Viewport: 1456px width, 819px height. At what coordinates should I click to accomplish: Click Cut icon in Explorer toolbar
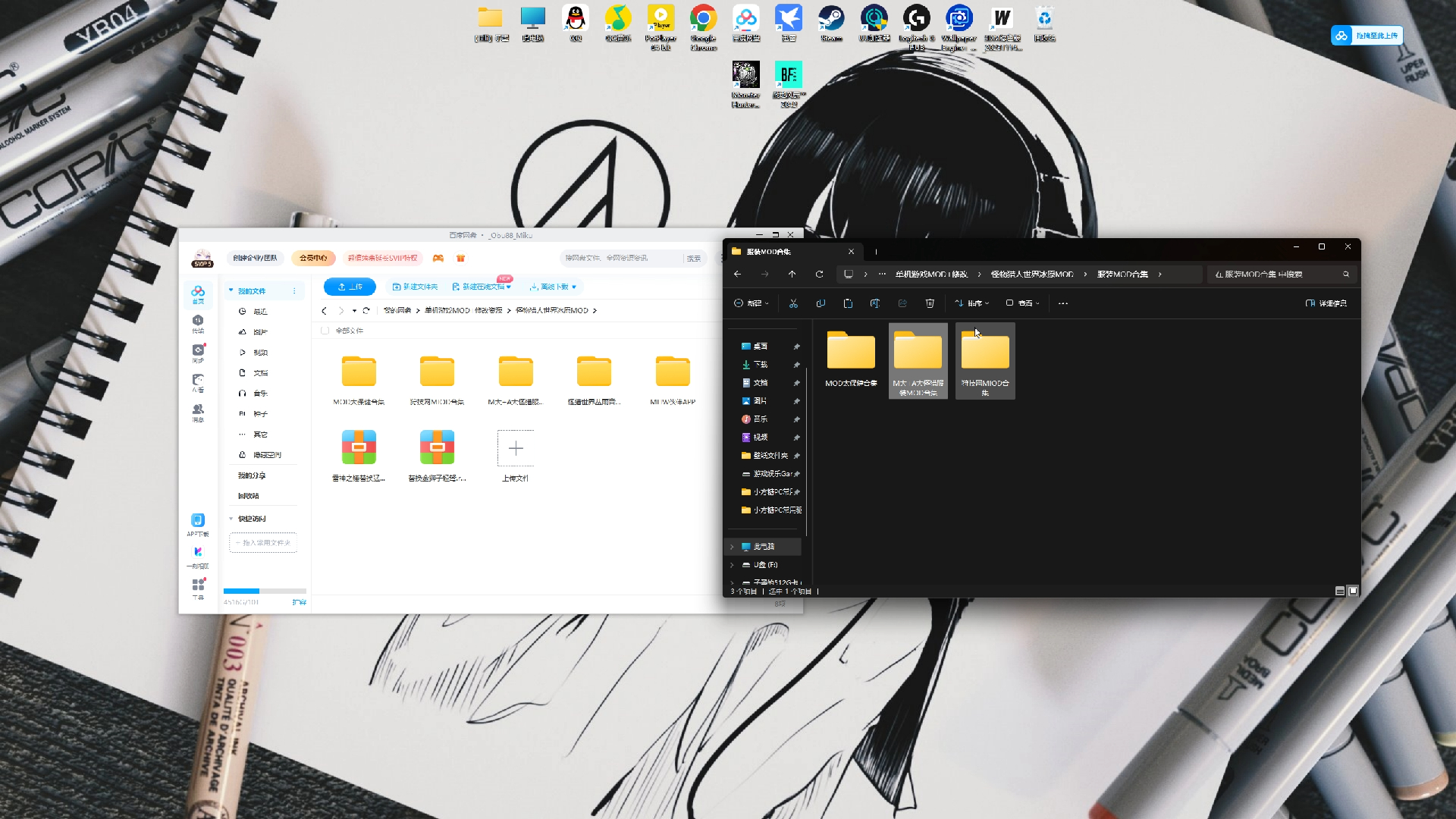click(x=793, y=303)
